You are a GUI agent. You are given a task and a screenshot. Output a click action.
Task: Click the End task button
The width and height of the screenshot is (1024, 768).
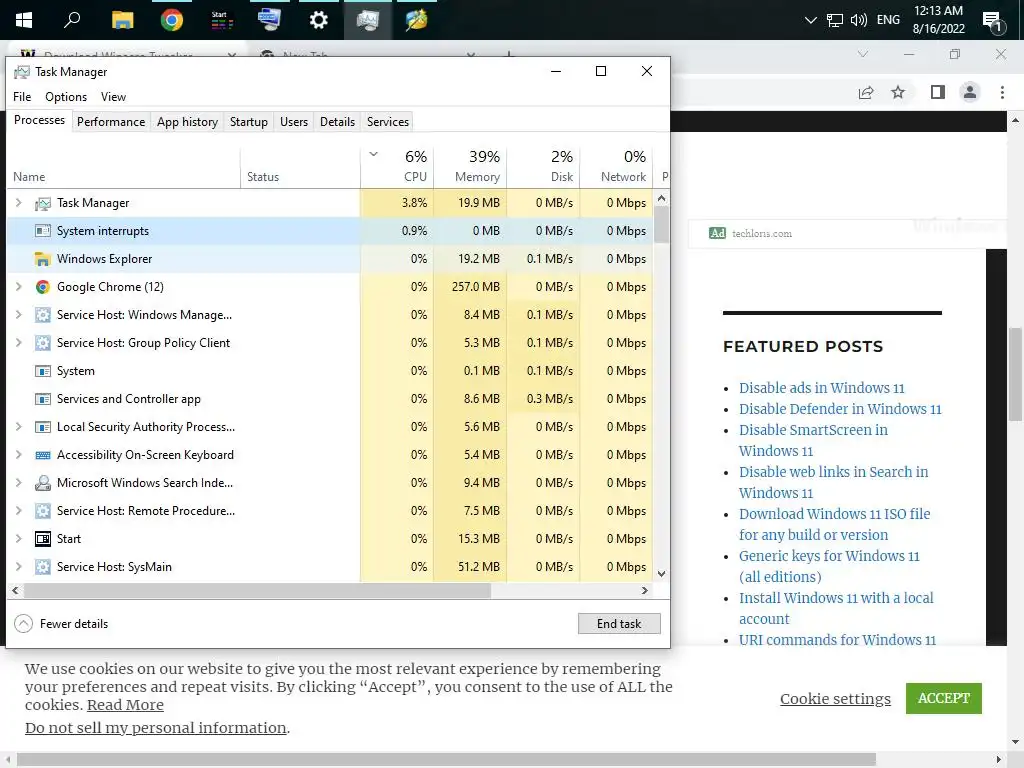619,624
